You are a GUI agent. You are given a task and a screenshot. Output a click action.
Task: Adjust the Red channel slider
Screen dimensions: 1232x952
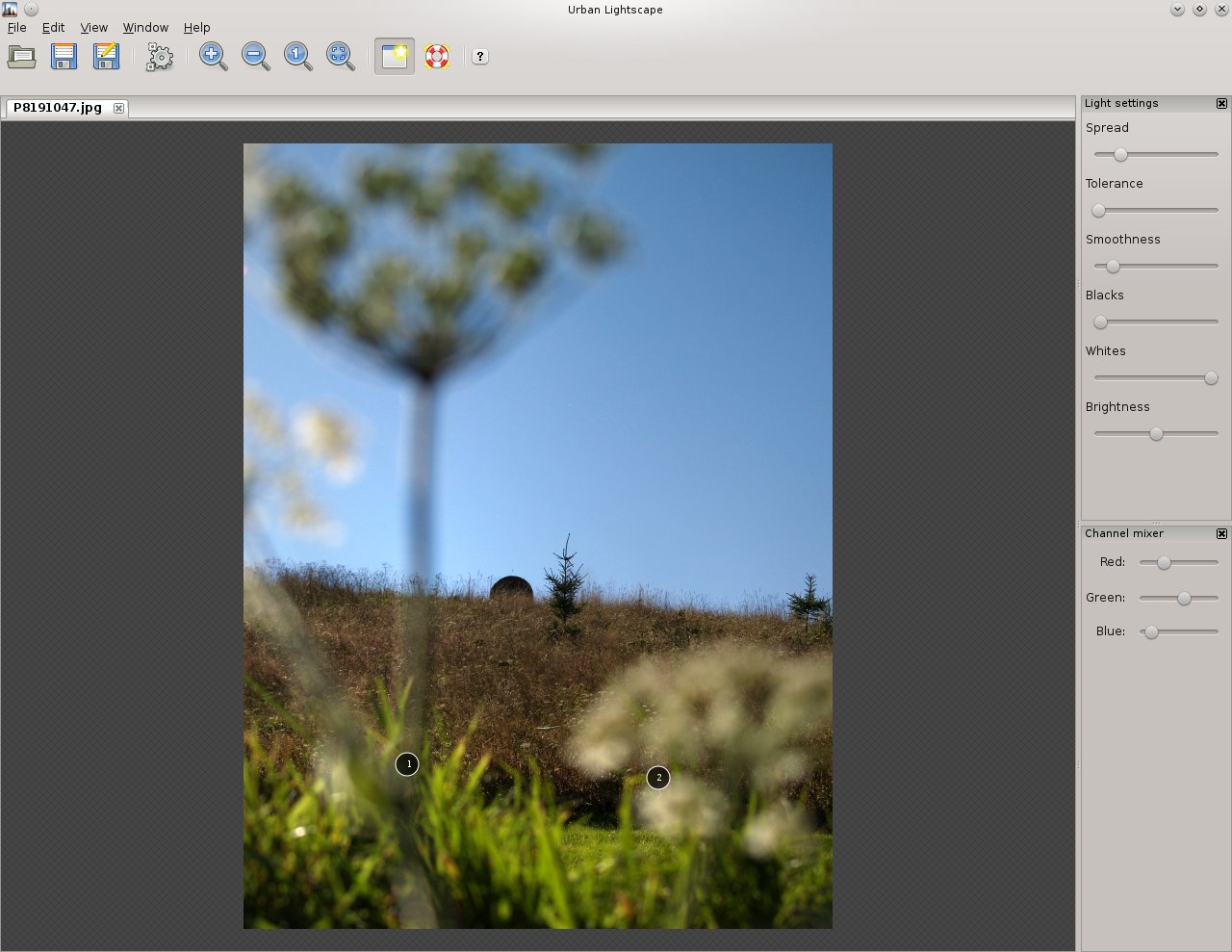pyautogui.click(x=1179, y=562)
